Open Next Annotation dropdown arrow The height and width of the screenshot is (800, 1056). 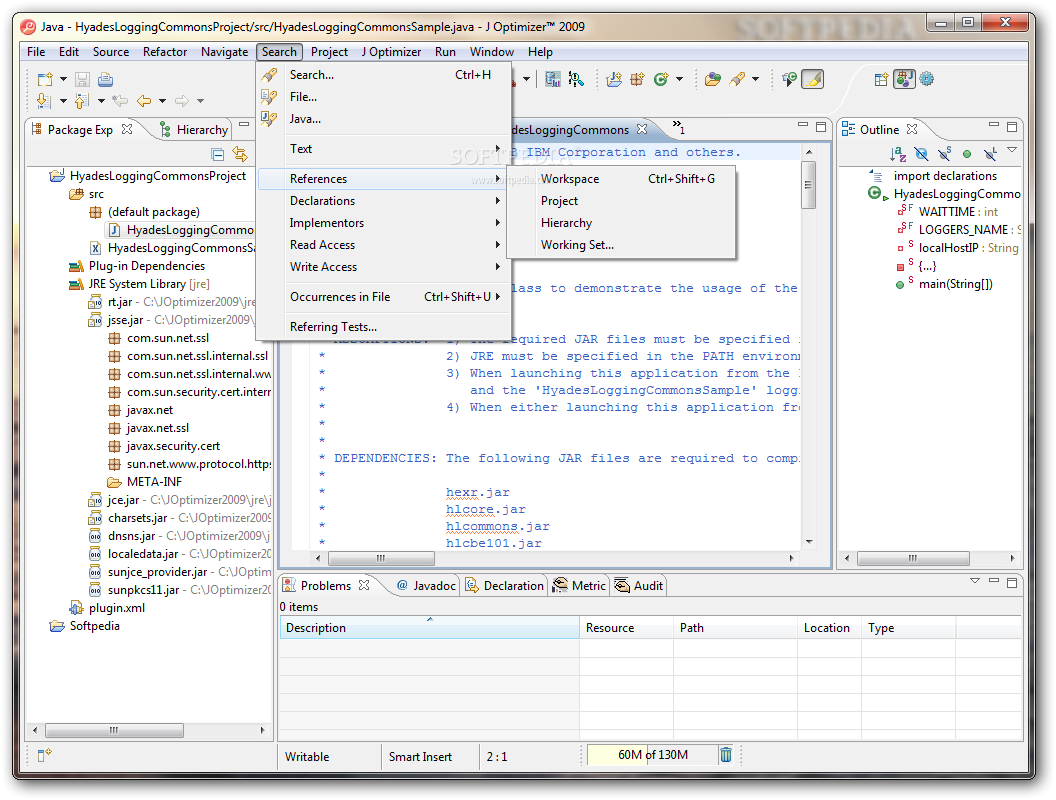[63, 101]
